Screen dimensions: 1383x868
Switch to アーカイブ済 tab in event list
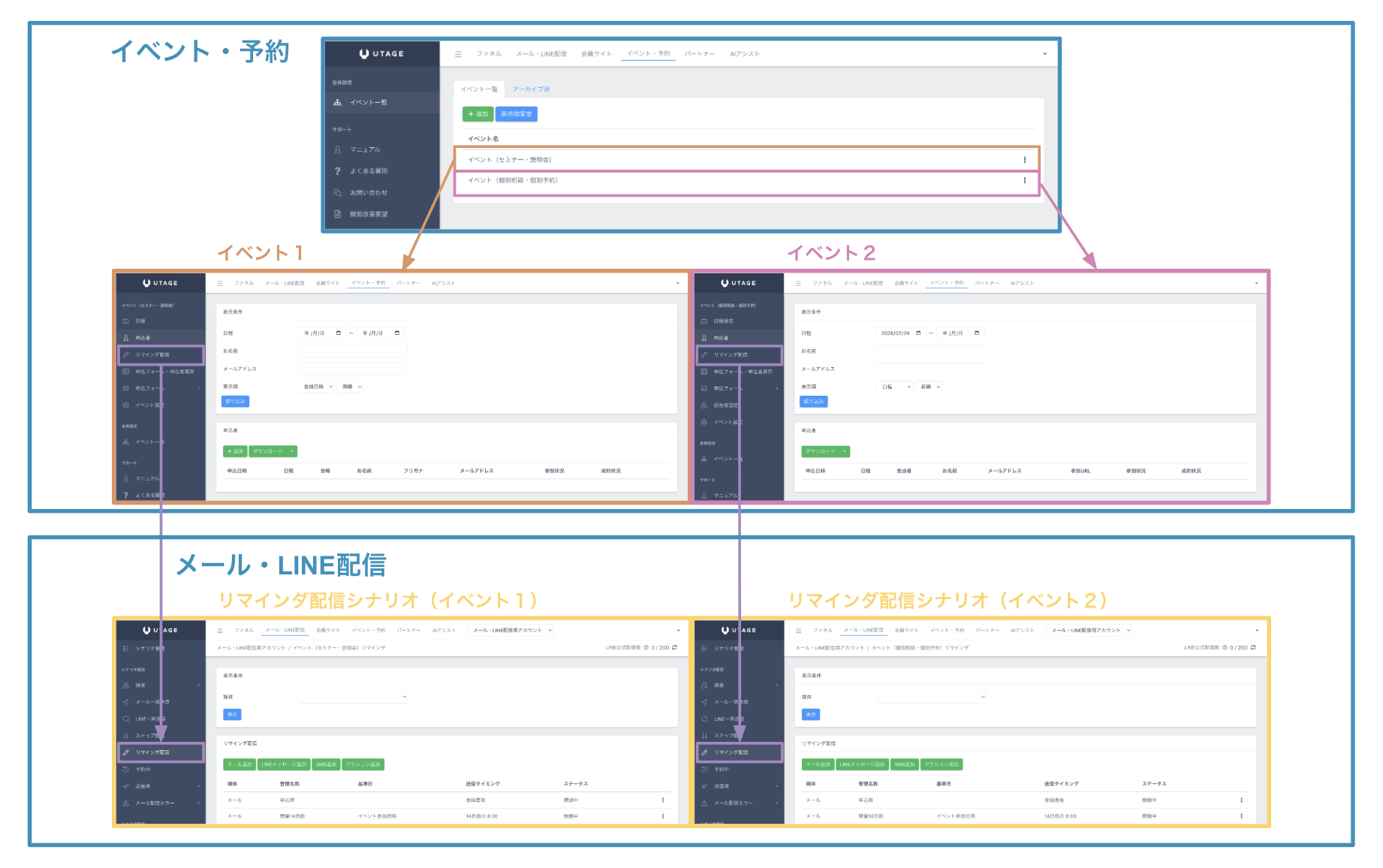coord(531,89)
